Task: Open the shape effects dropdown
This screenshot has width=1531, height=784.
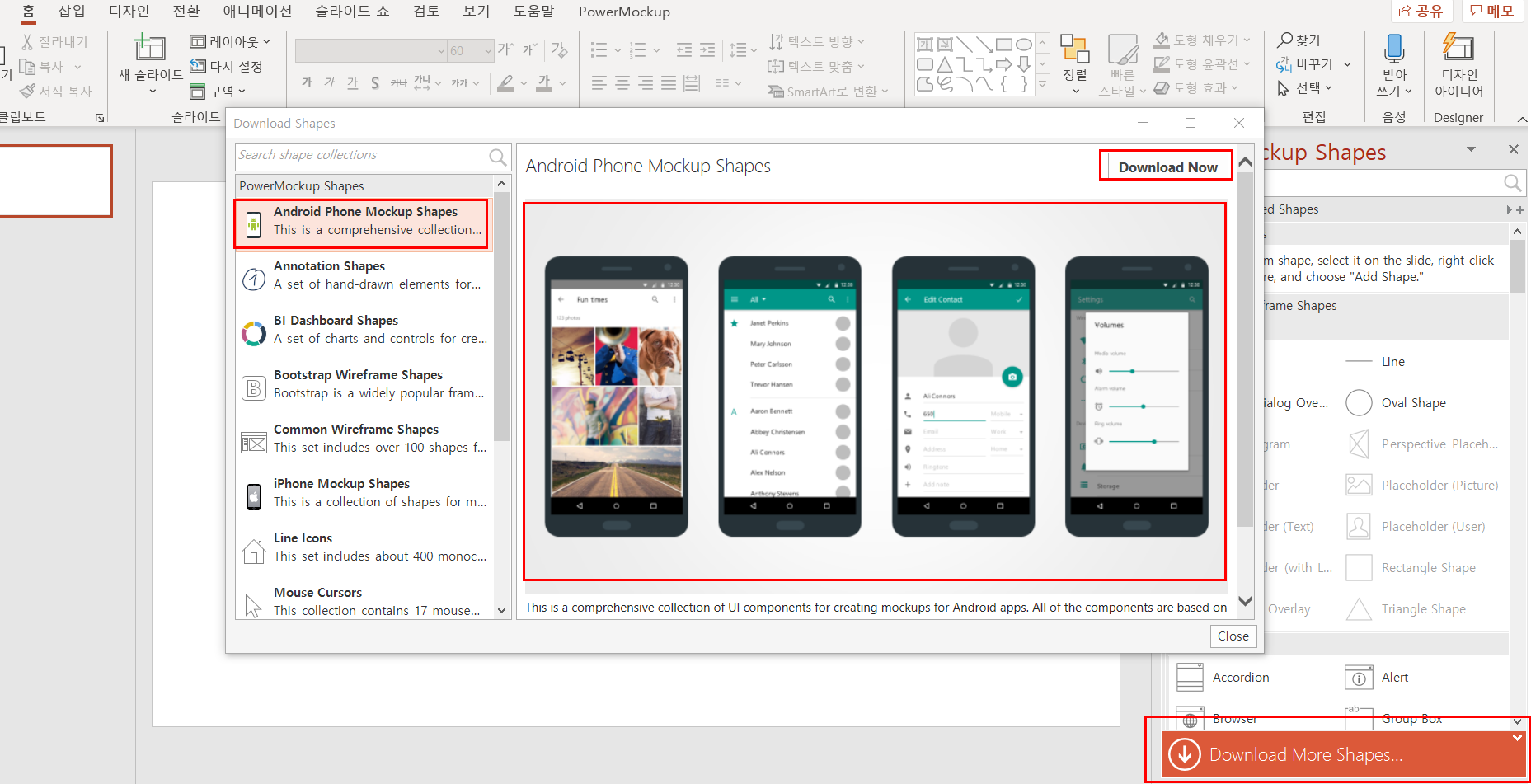Action: [x=1233, y=87]
